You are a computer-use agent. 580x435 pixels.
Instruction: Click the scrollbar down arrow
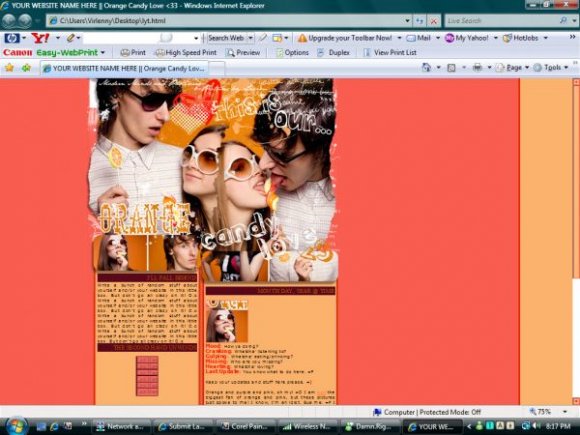pos(576,401)
